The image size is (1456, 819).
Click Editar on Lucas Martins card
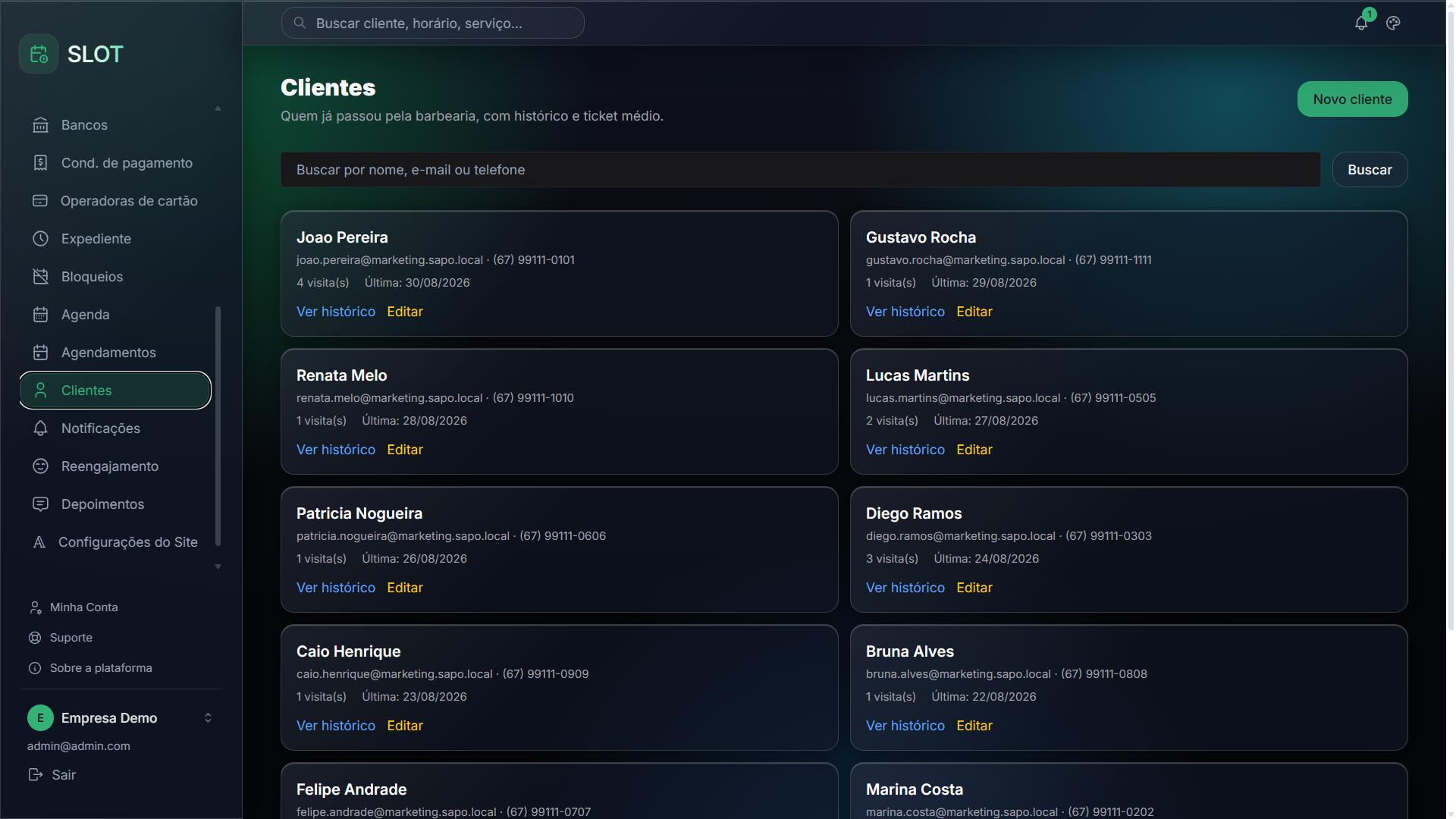pos(974,450)
